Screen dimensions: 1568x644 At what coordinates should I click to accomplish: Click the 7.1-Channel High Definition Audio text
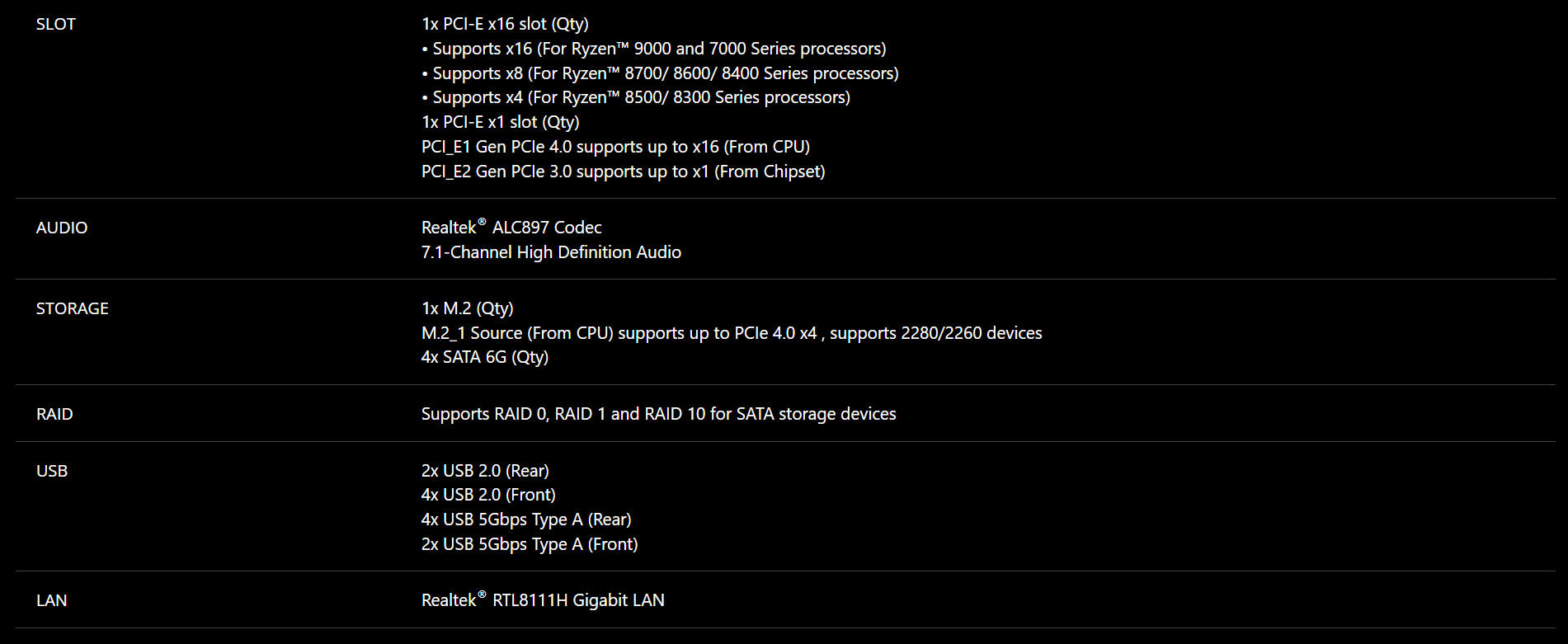pyautogui.click(x=551, y=252)
